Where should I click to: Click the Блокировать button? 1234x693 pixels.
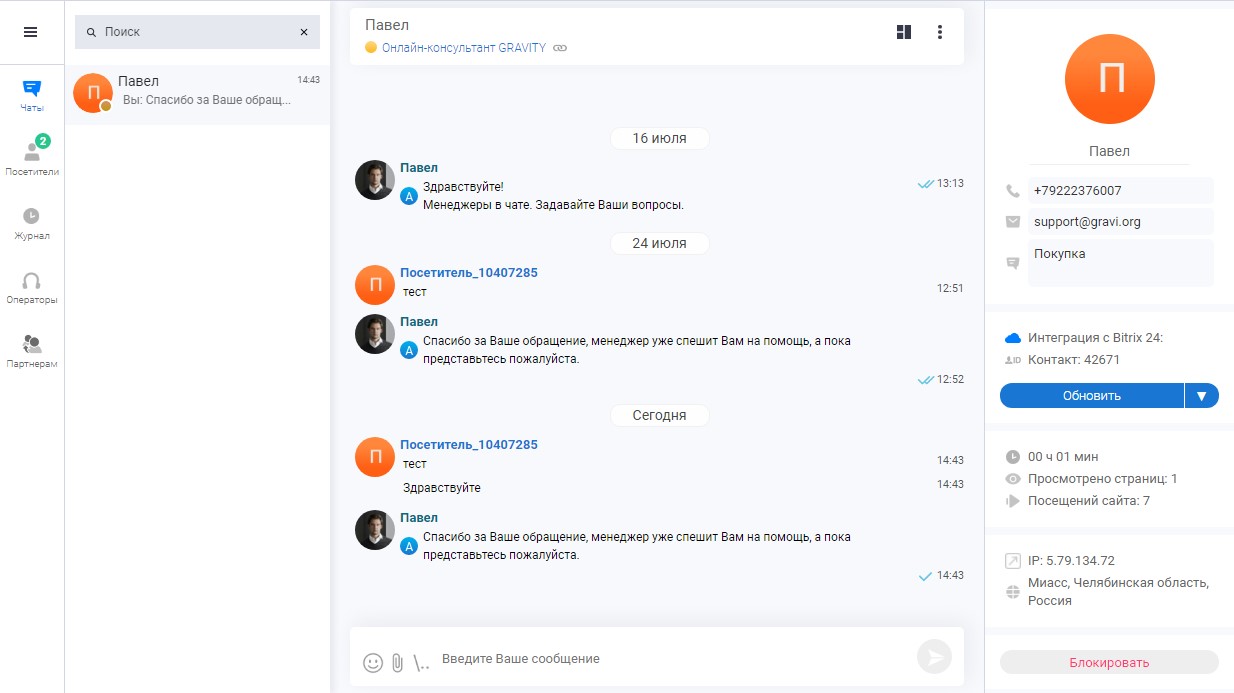click(x=1109, y=662)
